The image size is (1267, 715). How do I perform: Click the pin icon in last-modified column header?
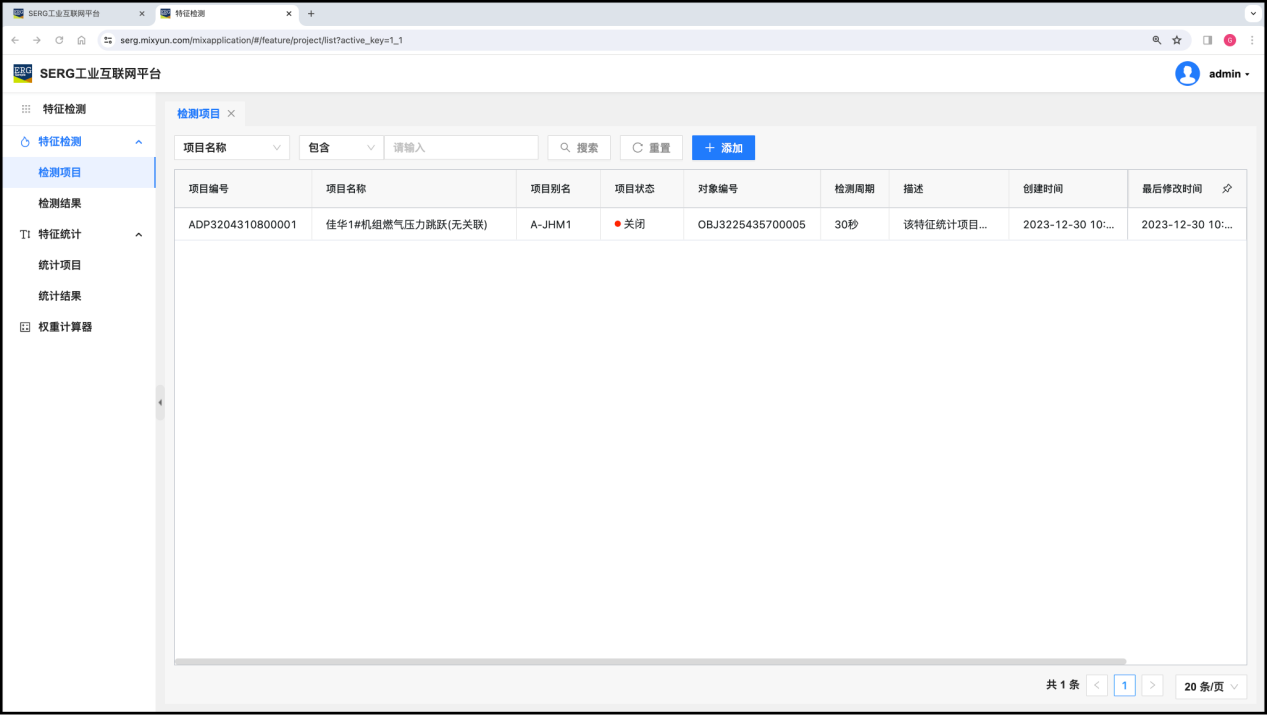(1227, 189)
